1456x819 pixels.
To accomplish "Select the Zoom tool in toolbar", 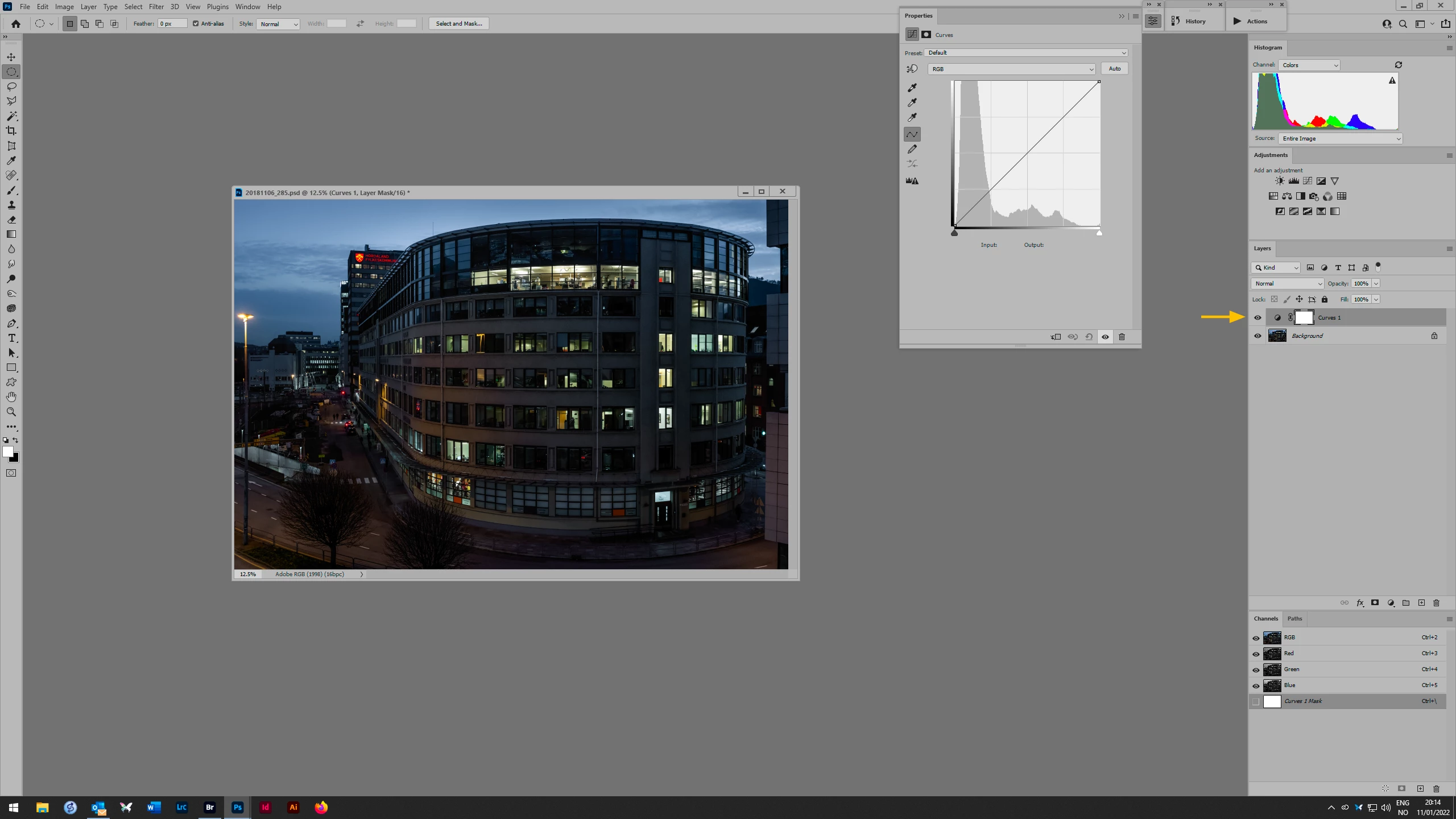I will tap(11, 412).
